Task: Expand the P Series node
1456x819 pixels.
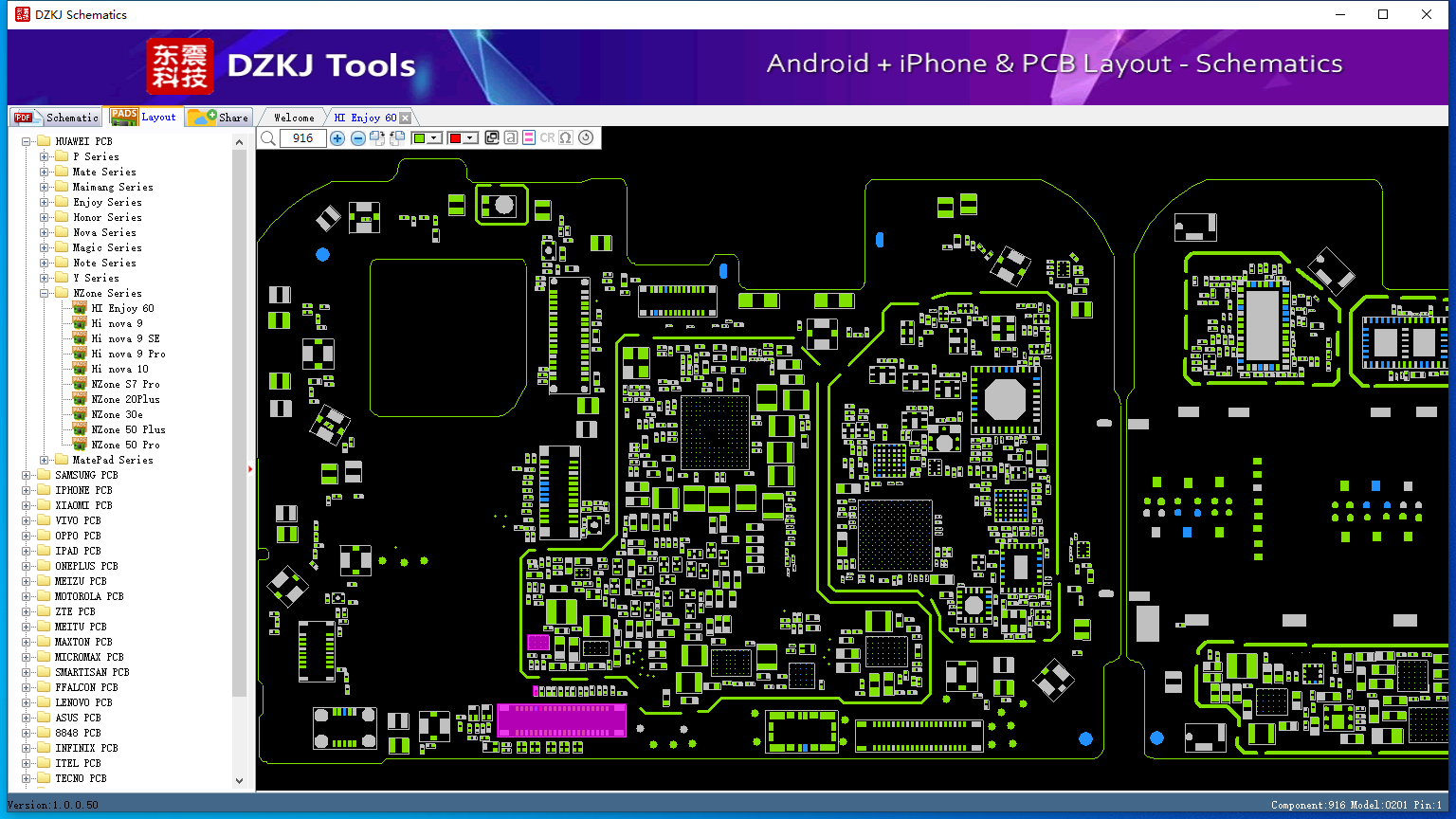Action: pyautogui.click(x=45, y=156)
